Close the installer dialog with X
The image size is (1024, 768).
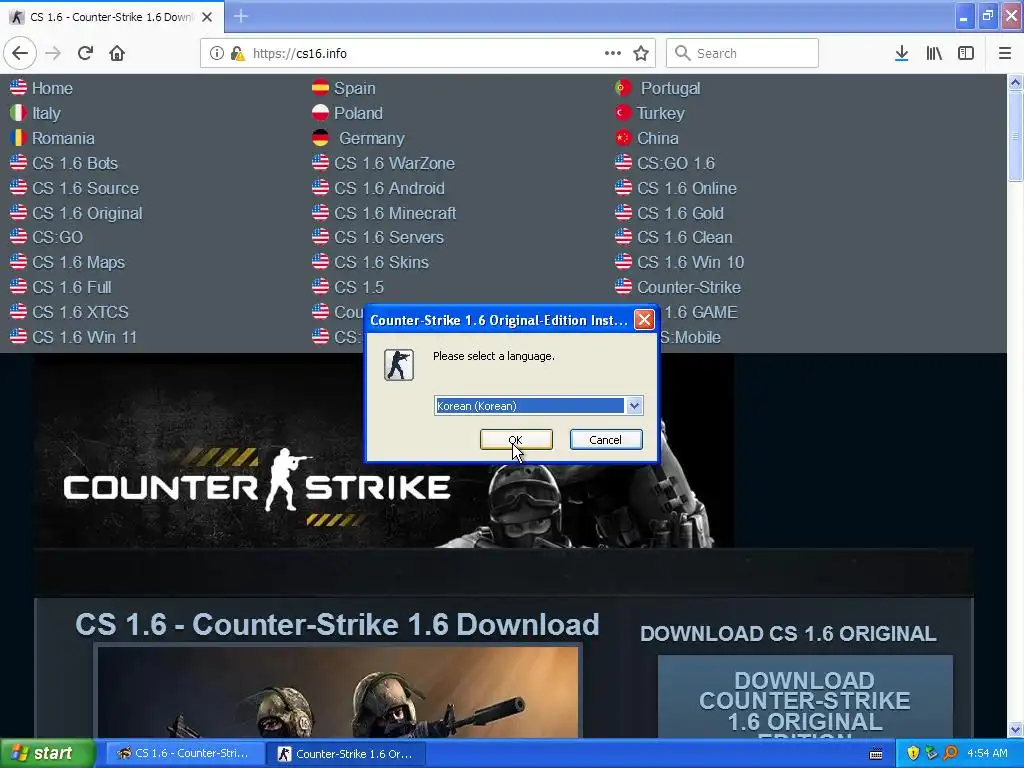tap(644, 319)
